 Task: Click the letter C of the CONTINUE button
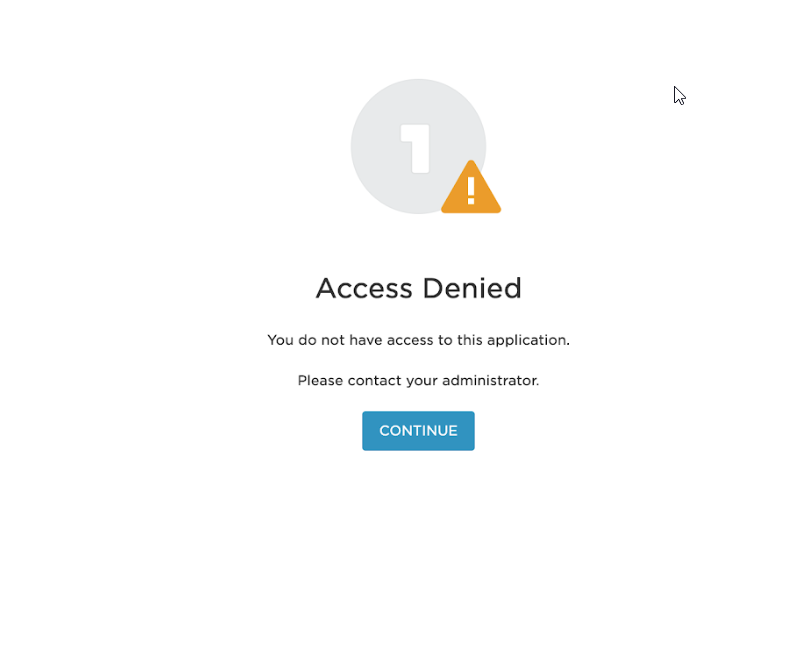[x=384, y=431]
